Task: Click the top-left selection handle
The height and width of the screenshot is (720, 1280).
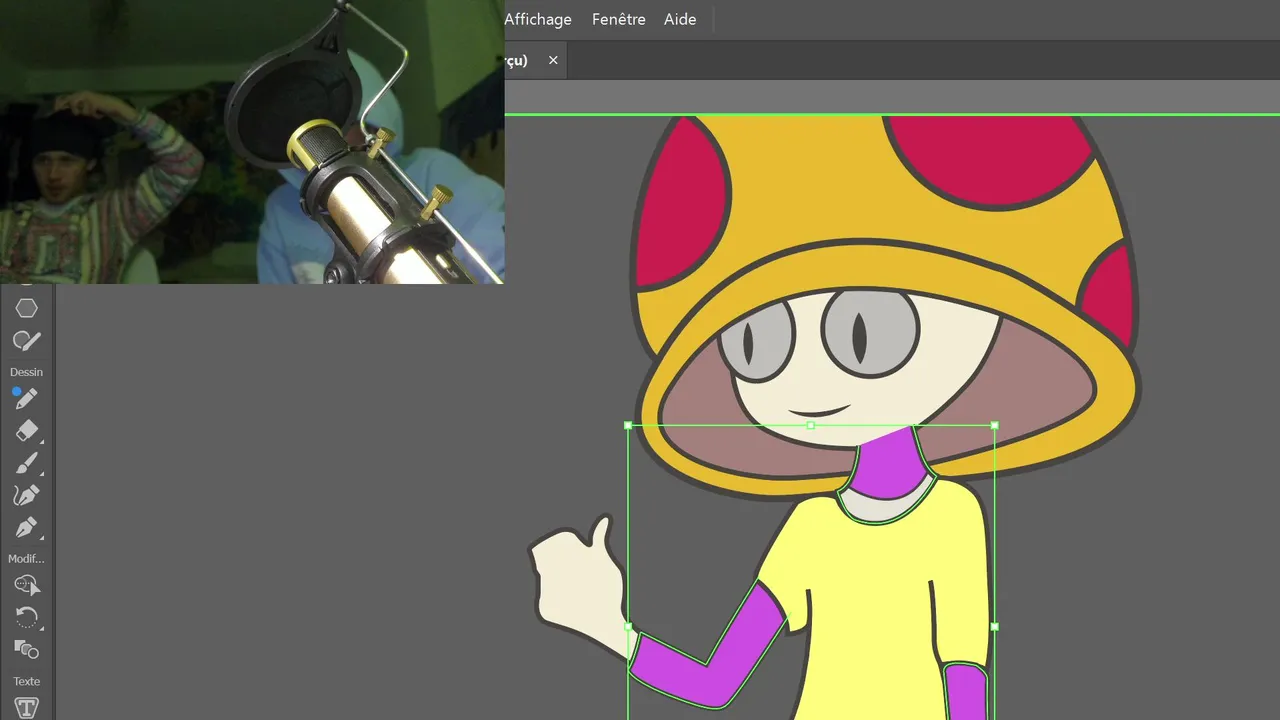Action: coord(628,425)
